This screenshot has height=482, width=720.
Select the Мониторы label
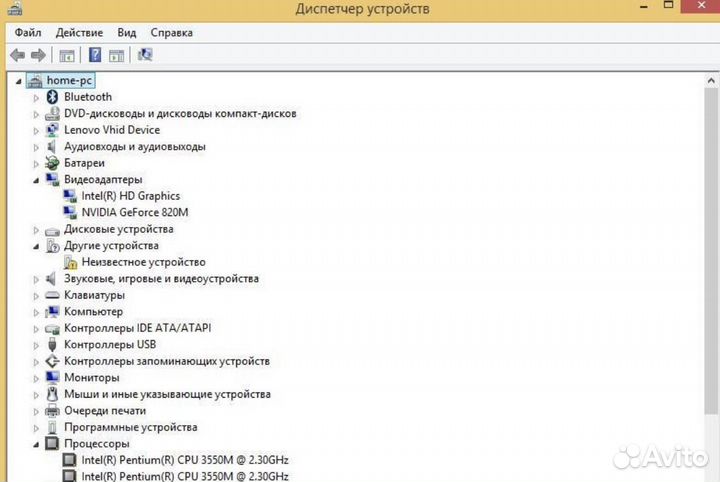pos(92,378)
